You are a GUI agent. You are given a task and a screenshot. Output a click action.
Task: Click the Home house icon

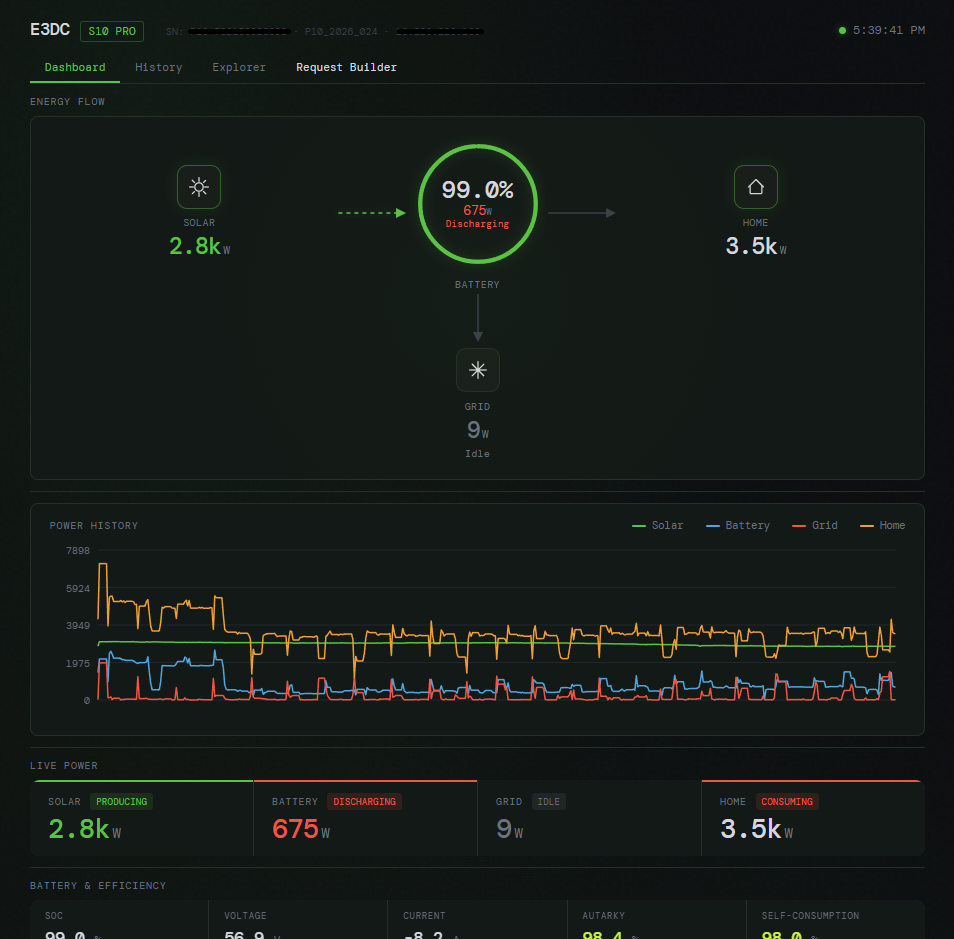[756, 187]
